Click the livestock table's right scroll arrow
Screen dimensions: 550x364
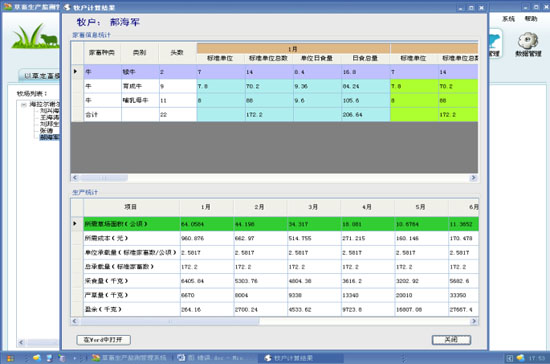pos(474,178)
